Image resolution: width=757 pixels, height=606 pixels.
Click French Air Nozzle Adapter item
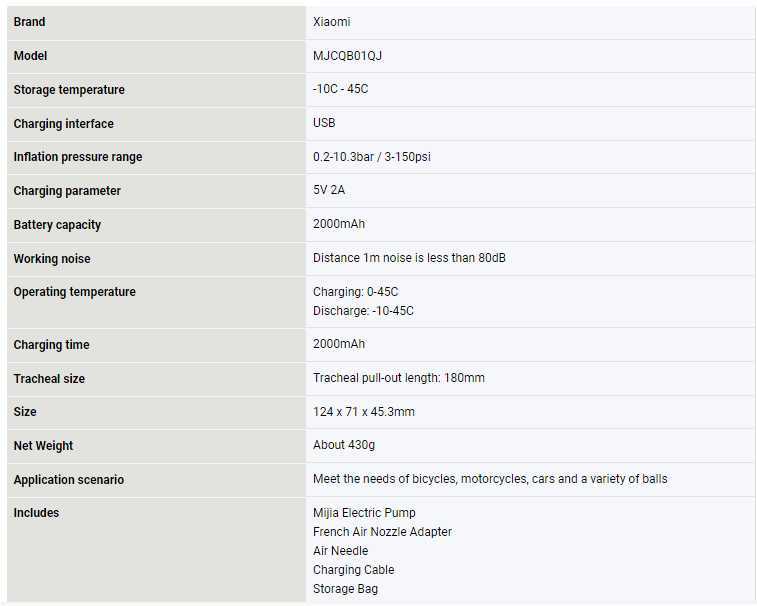pyautogui.click(x=382, y=532)
